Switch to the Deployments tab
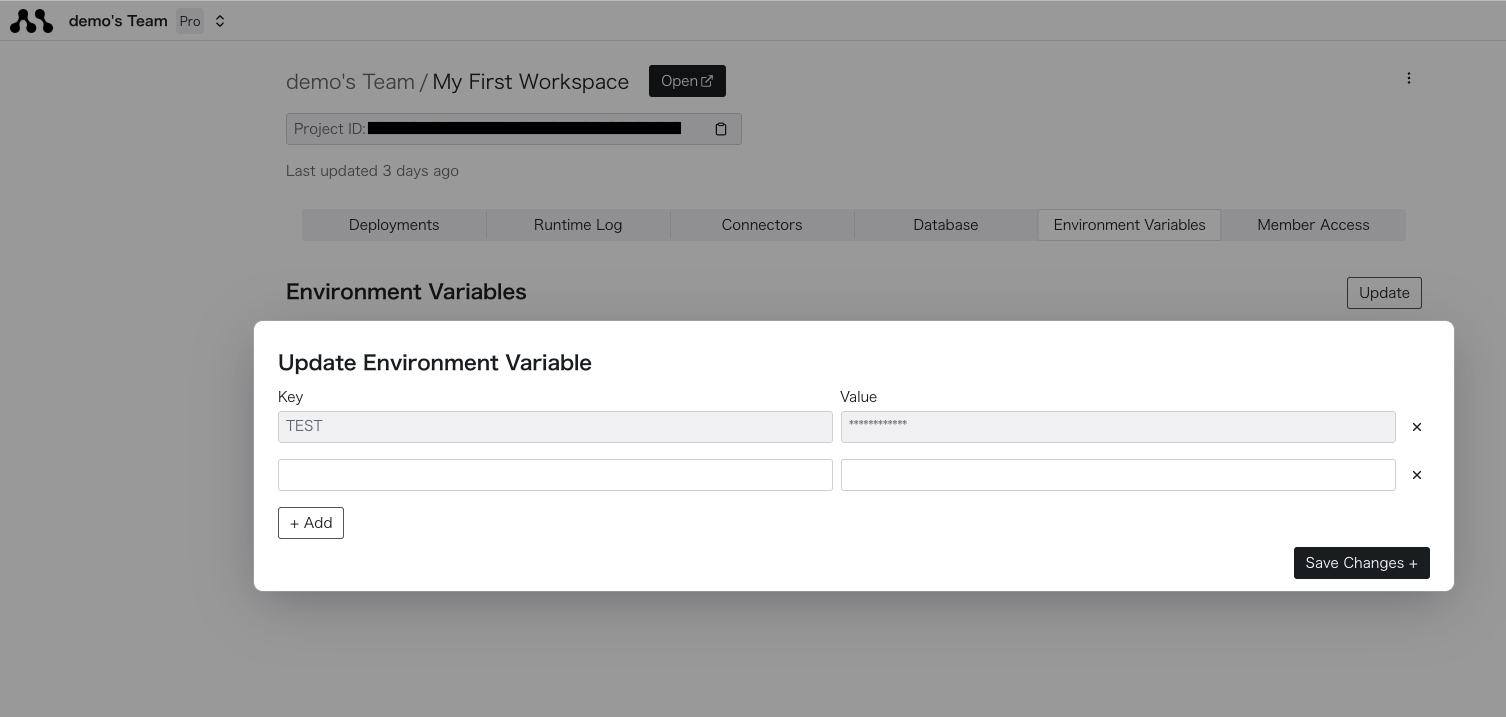1506x717 pixels. point(394,225)
